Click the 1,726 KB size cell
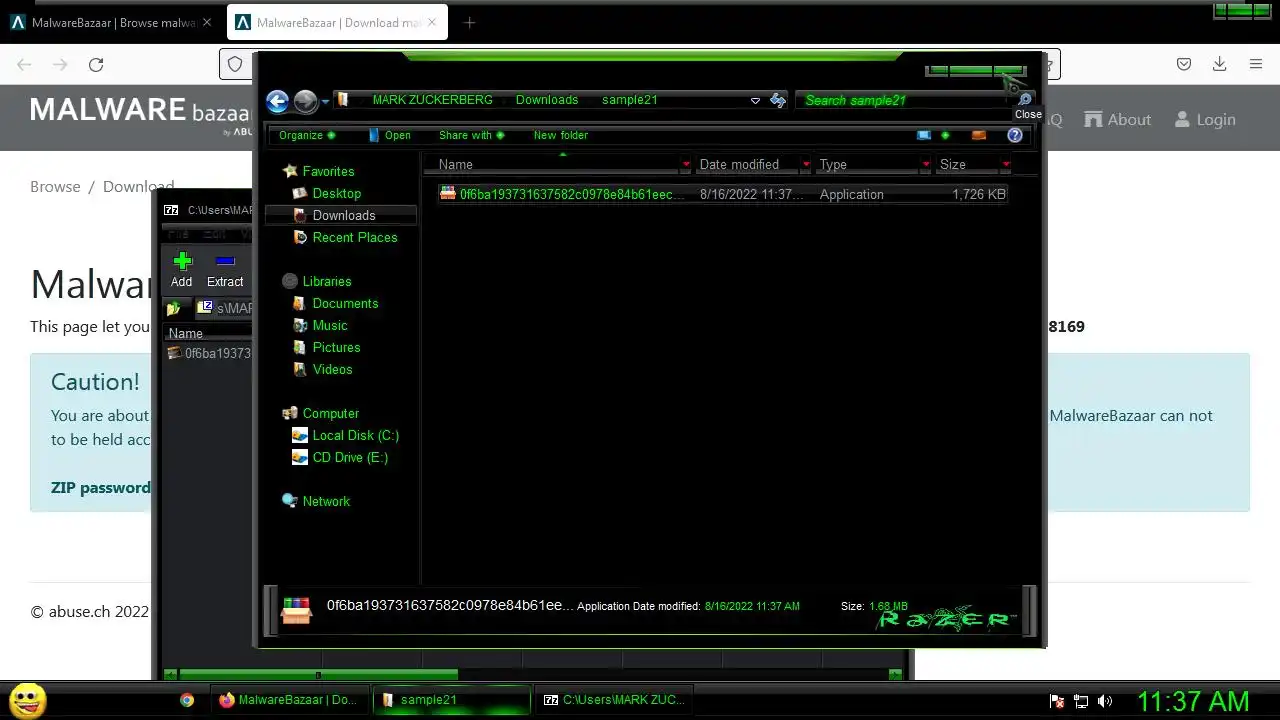 [979, 194]
